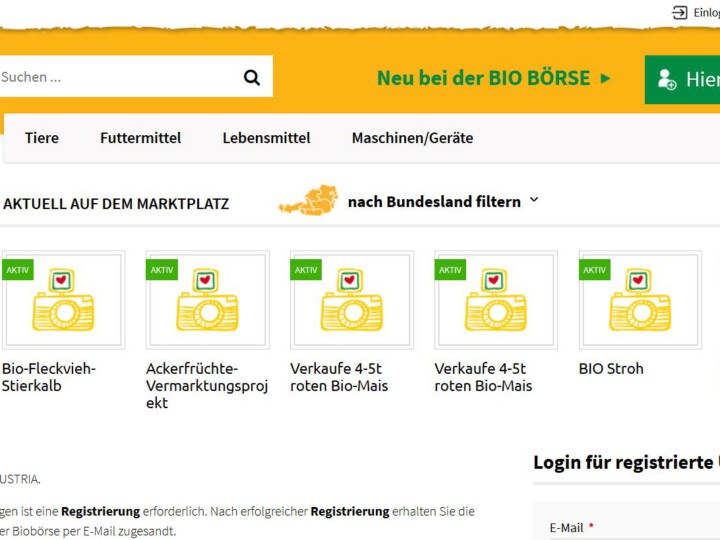The height and width of the screenshot is (540, 720).
Task: Click the green user-plus registration icon
Action: (666, 80)
